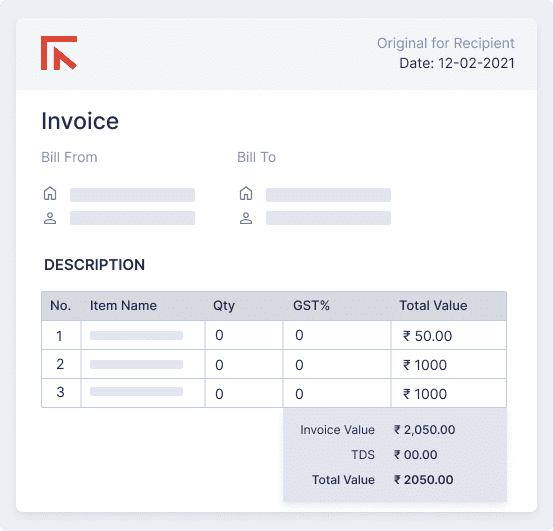Click the Qty column header

[224, 306]
